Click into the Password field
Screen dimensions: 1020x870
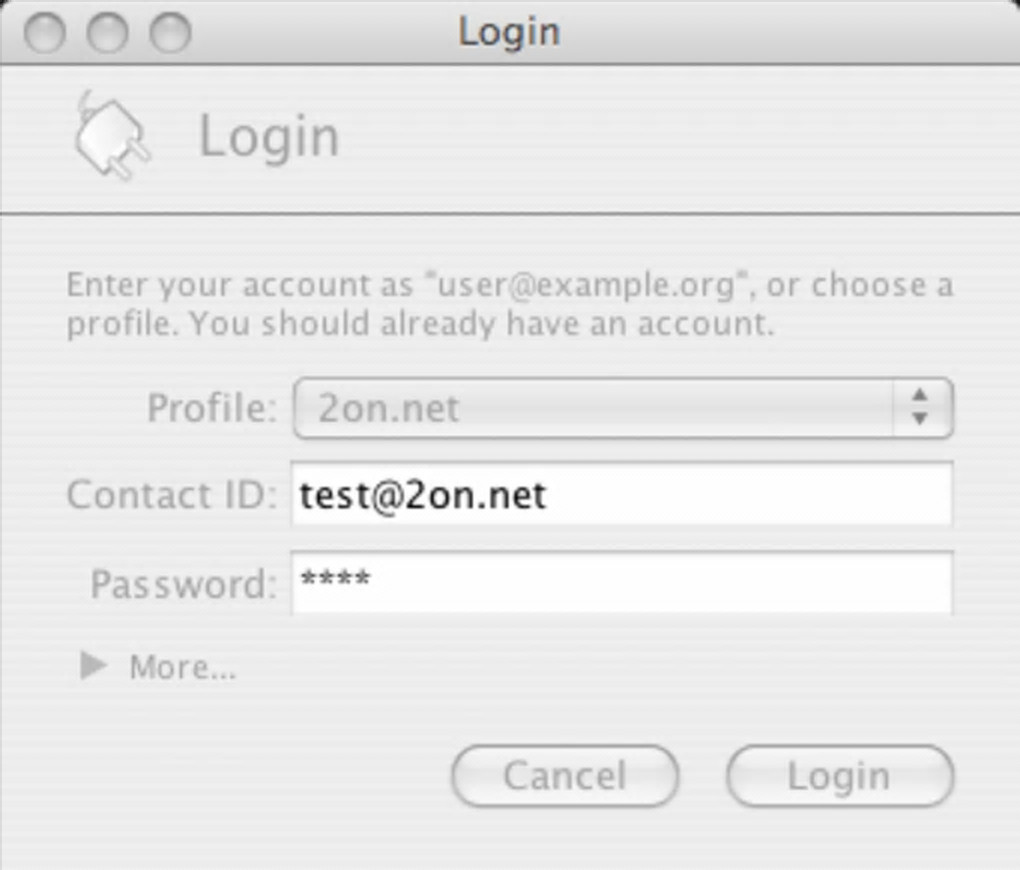pyautogui.click(x=620, y=582)
